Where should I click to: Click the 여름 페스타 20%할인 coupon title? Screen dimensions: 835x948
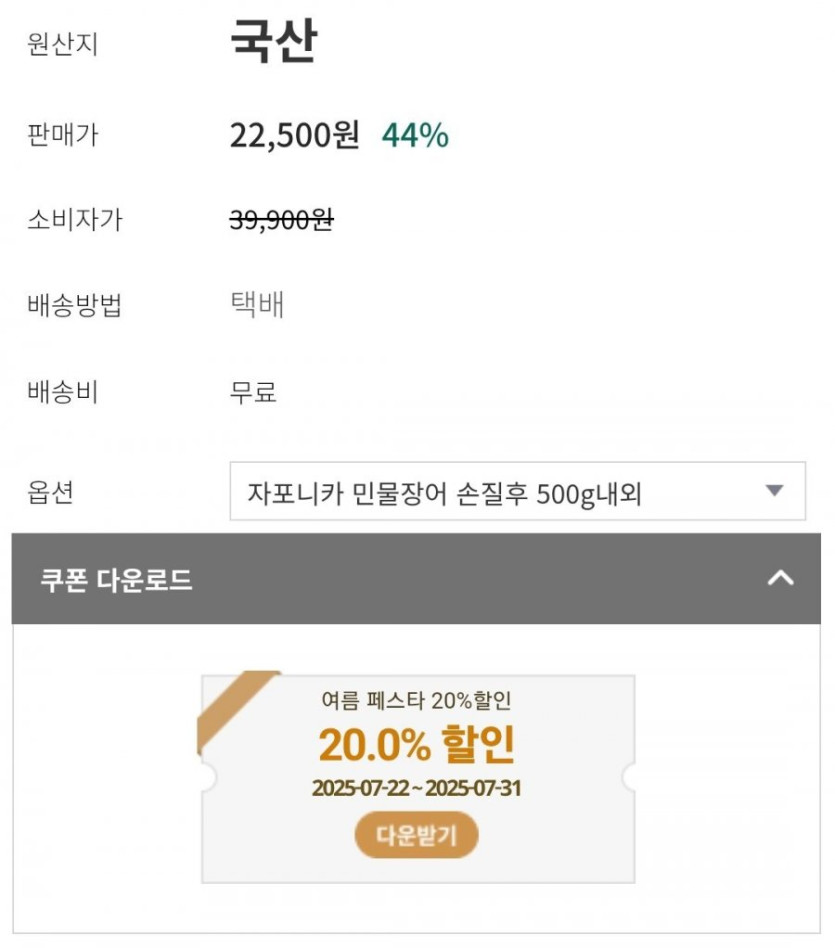pyautogui.click(x=416, y=701)
